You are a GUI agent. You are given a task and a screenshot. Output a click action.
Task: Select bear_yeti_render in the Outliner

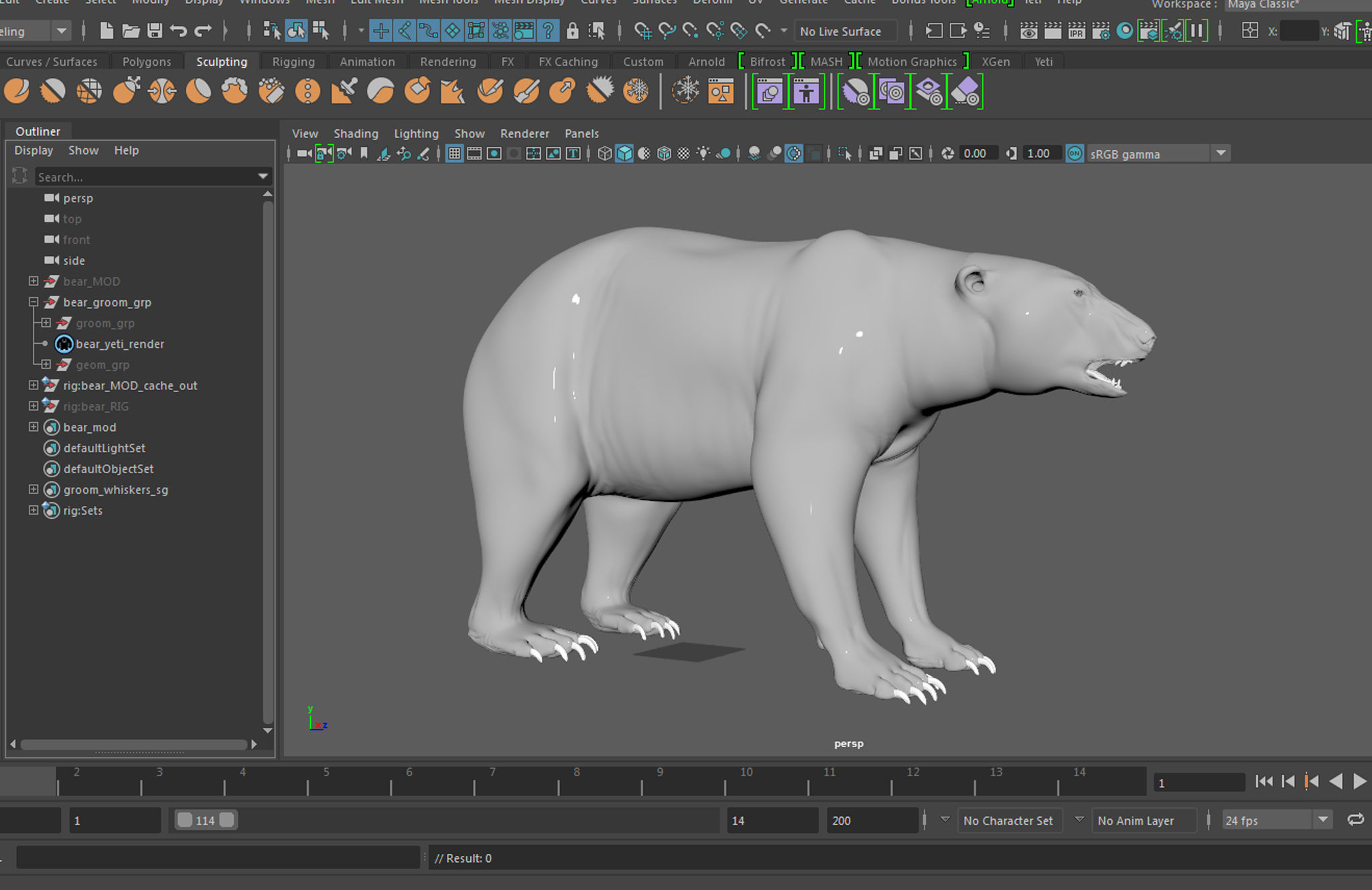click(120, 344)
